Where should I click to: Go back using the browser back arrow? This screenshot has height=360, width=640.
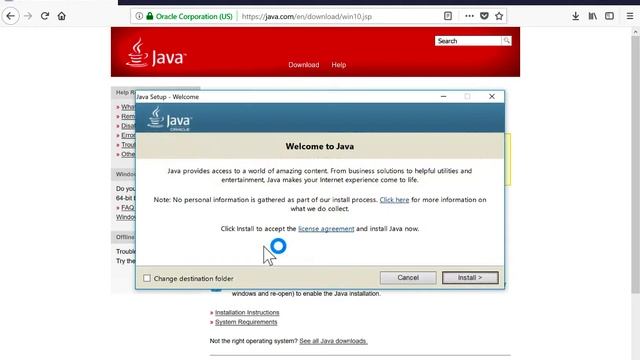point(11,16)
